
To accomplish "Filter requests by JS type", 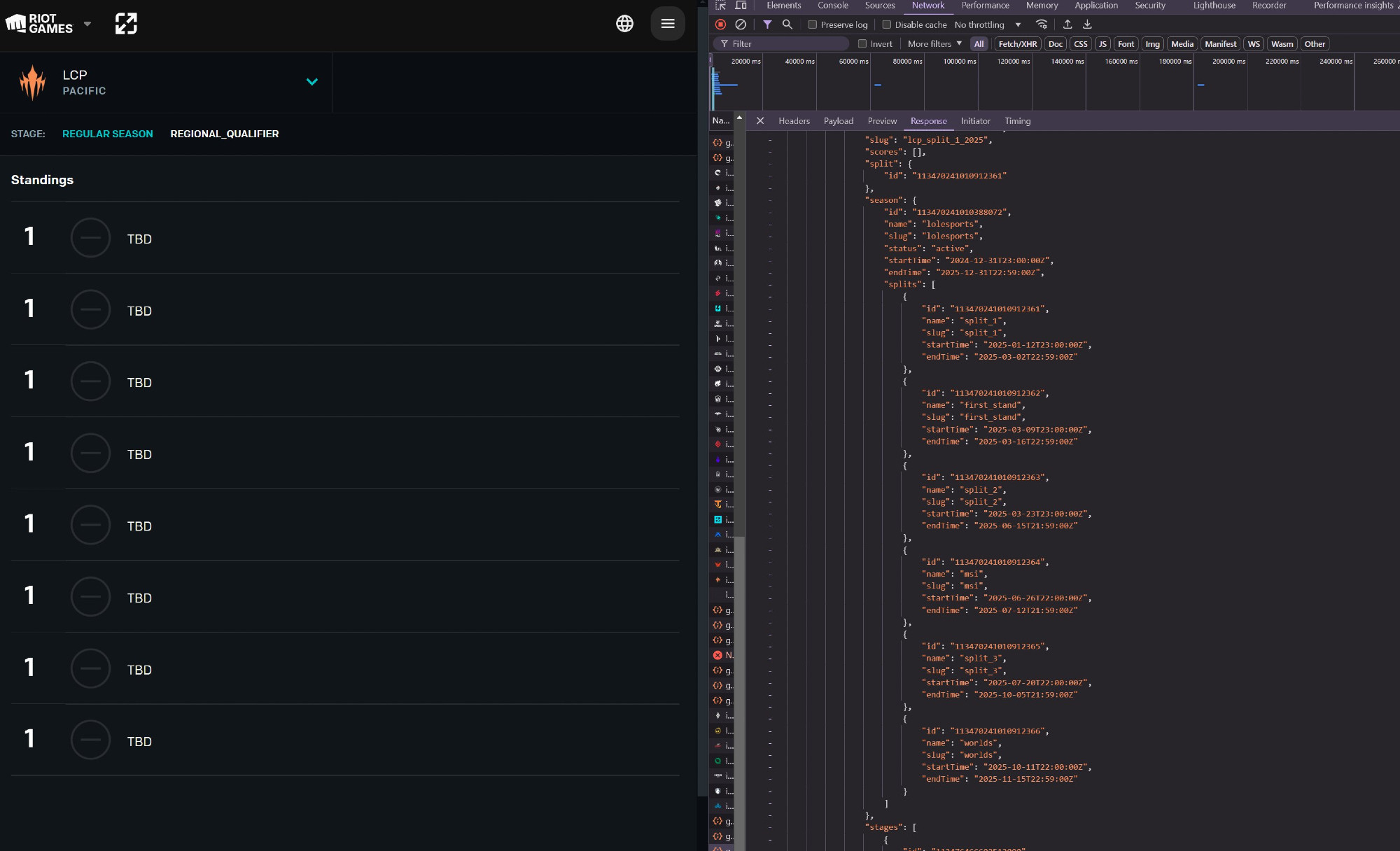I will (x=1102, y=44).
